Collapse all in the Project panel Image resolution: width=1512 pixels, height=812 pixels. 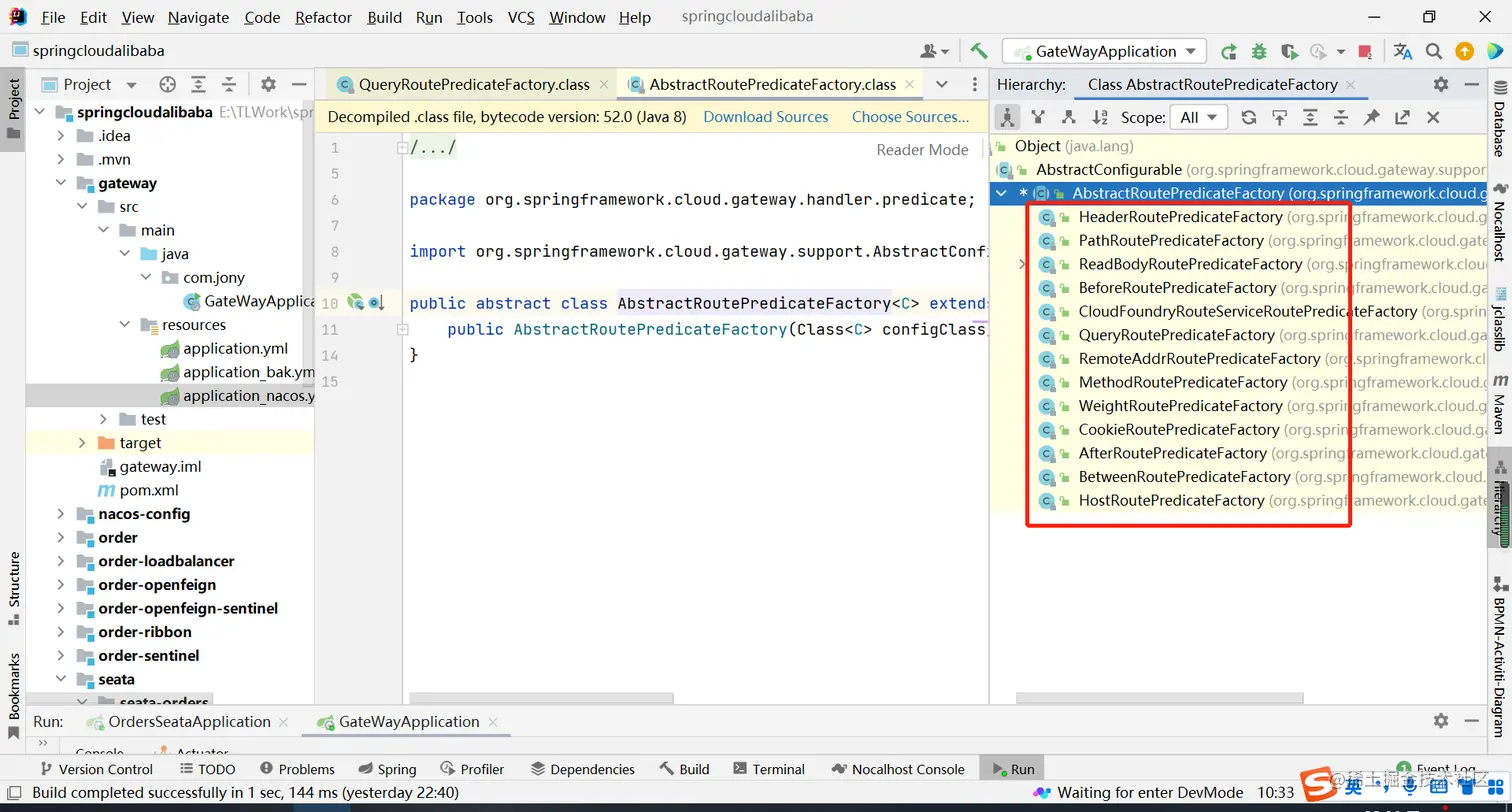point(229,84)
